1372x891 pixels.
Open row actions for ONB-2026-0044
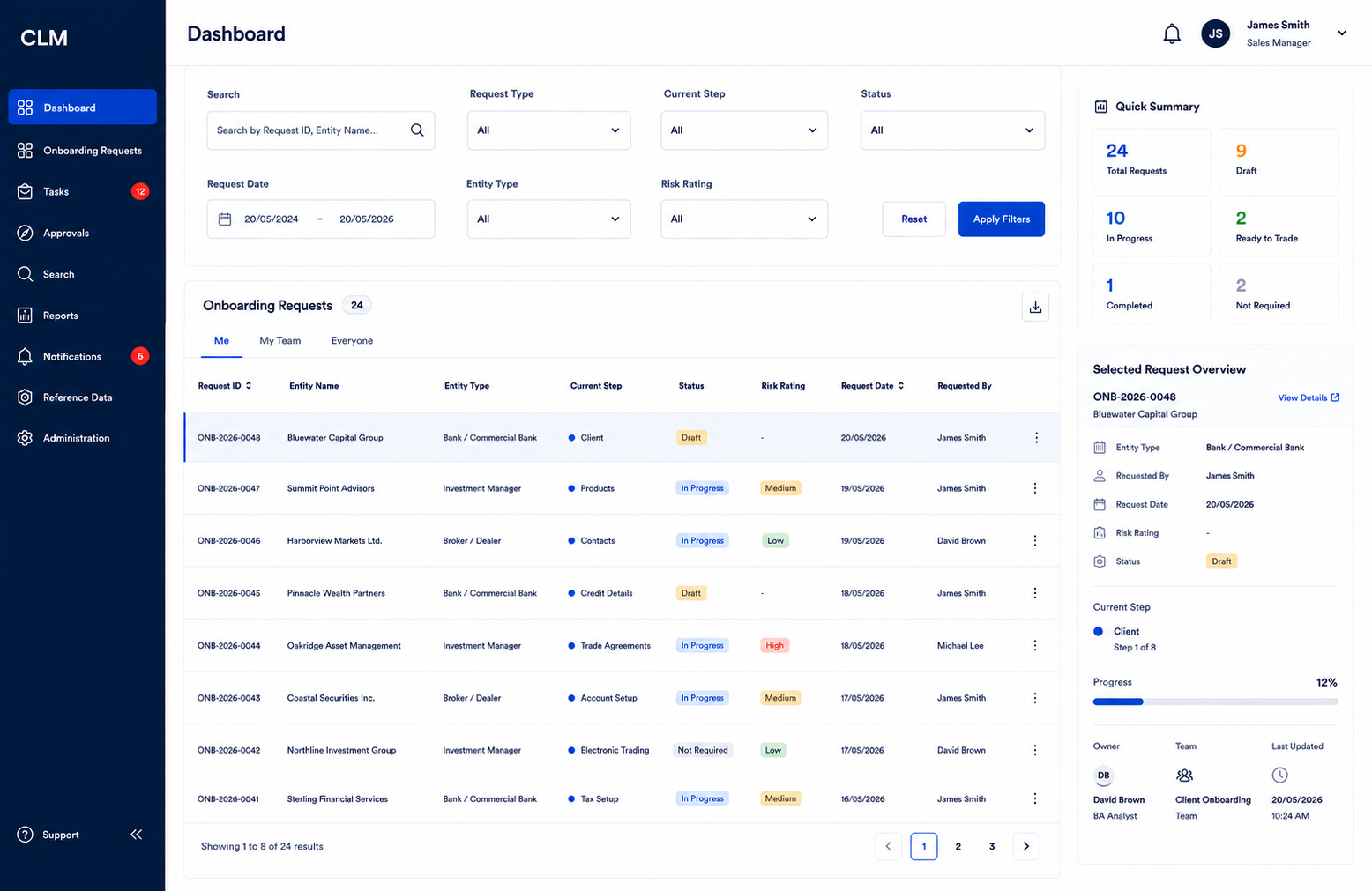tap(1035, 646)
